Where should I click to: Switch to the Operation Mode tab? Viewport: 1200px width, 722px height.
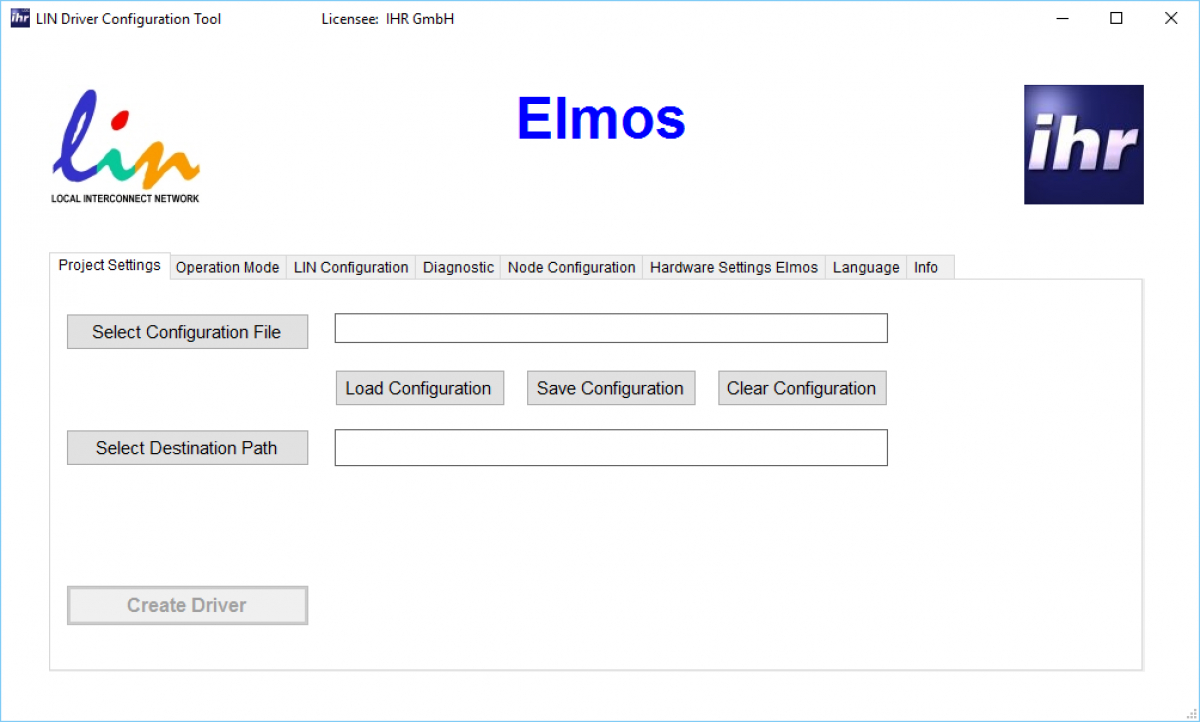pos(227,267)
